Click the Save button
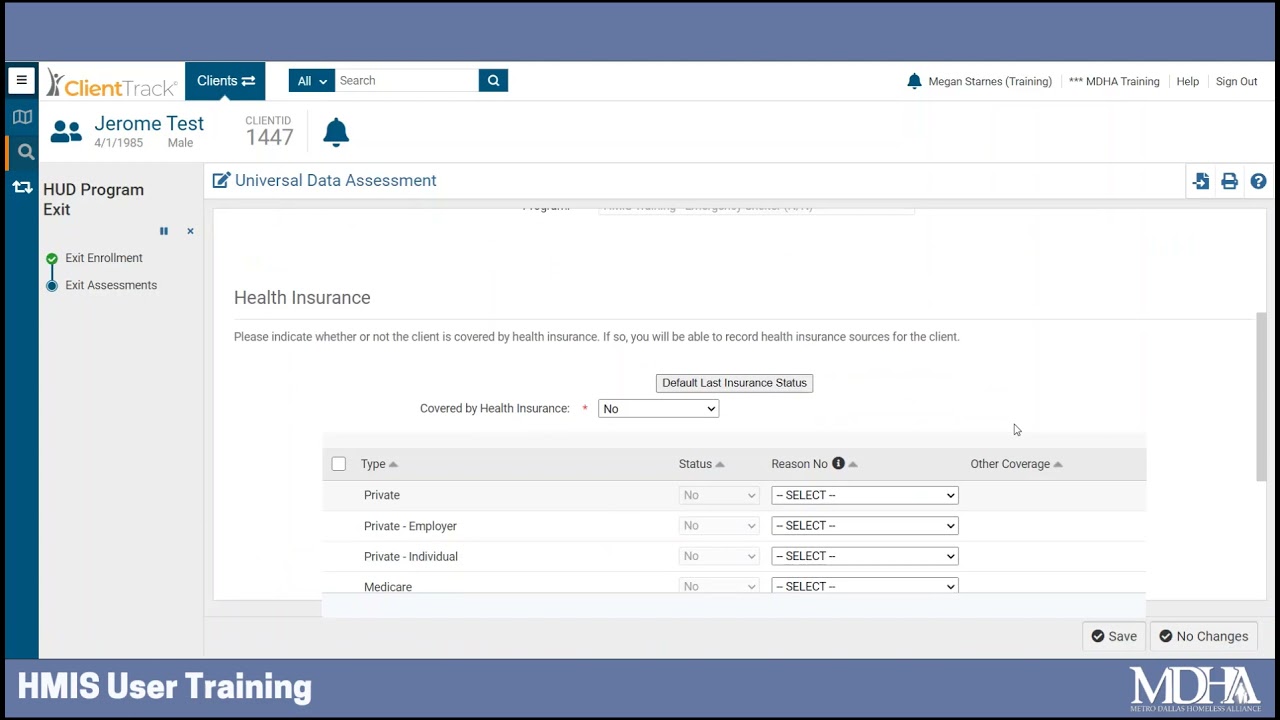This screenshot has height=720, width=1280. pyautogui.click(x=1113, y=636)
